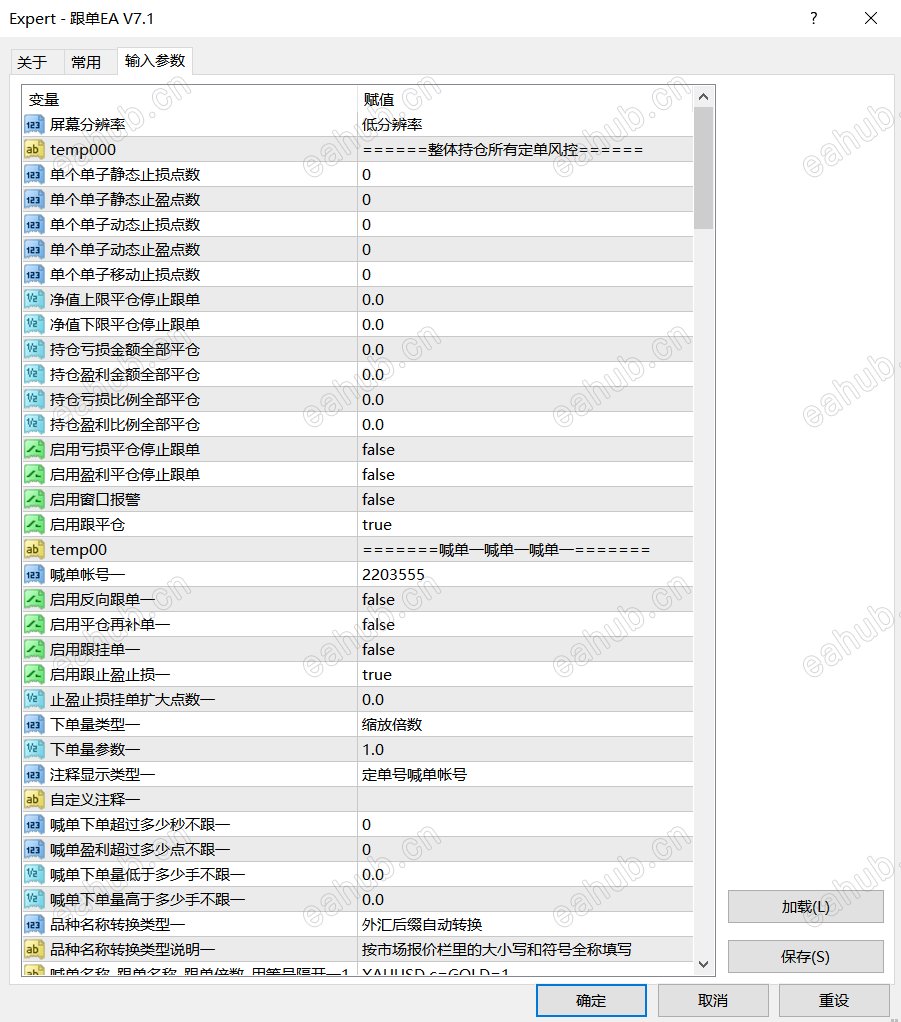Click the 喊单帐号一 value 2203555

tap(525, 574)
